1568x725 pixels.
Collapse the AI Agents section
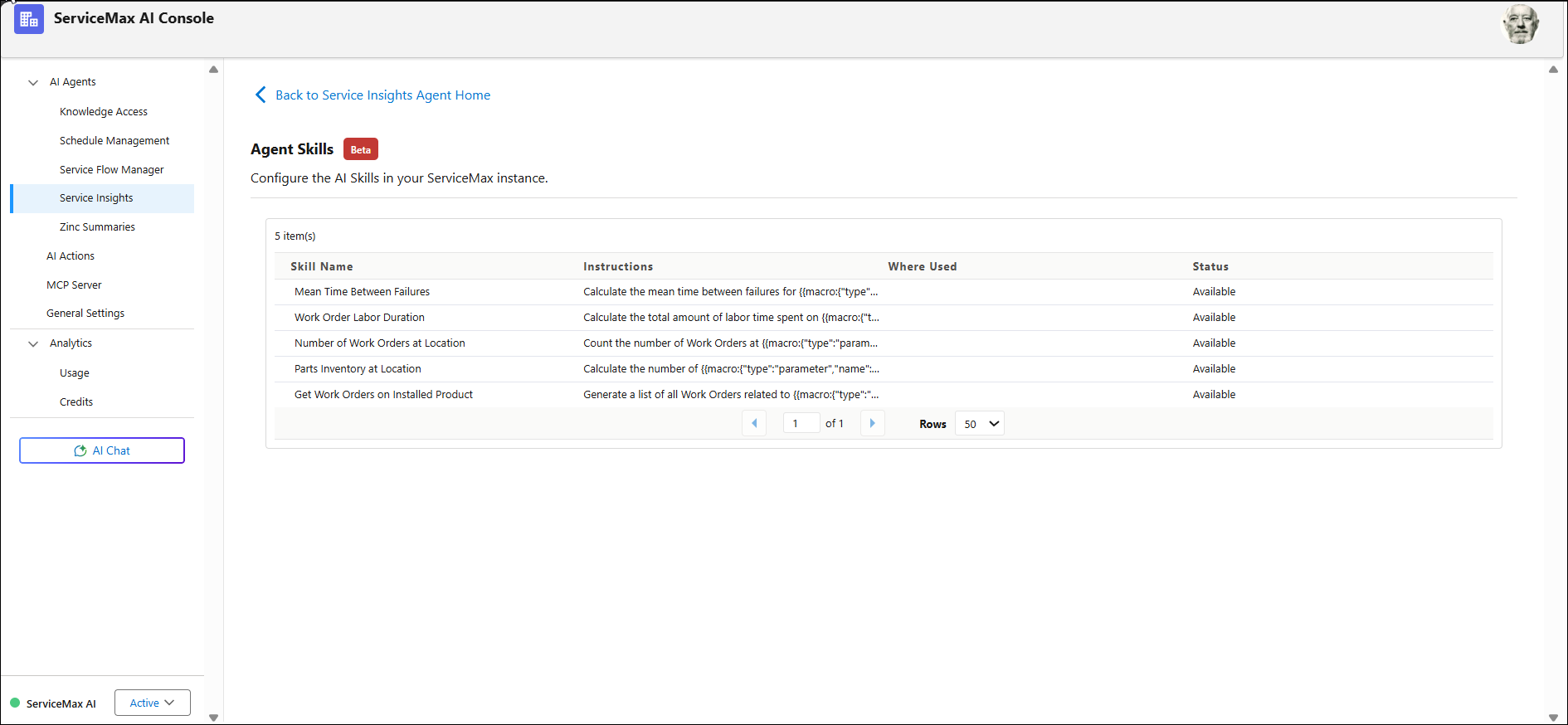pyautogui.click(x=33, y=82)
